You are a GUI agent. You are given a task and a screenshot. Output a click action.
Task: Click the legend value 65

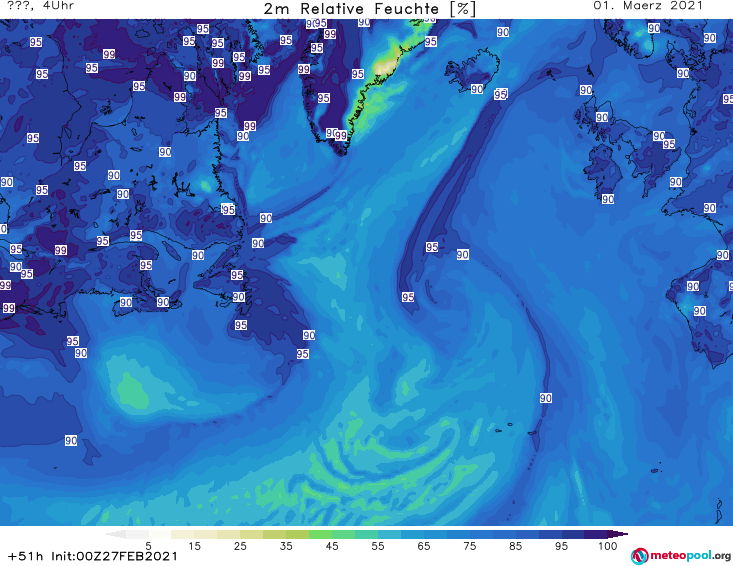(x=424, y=546)
